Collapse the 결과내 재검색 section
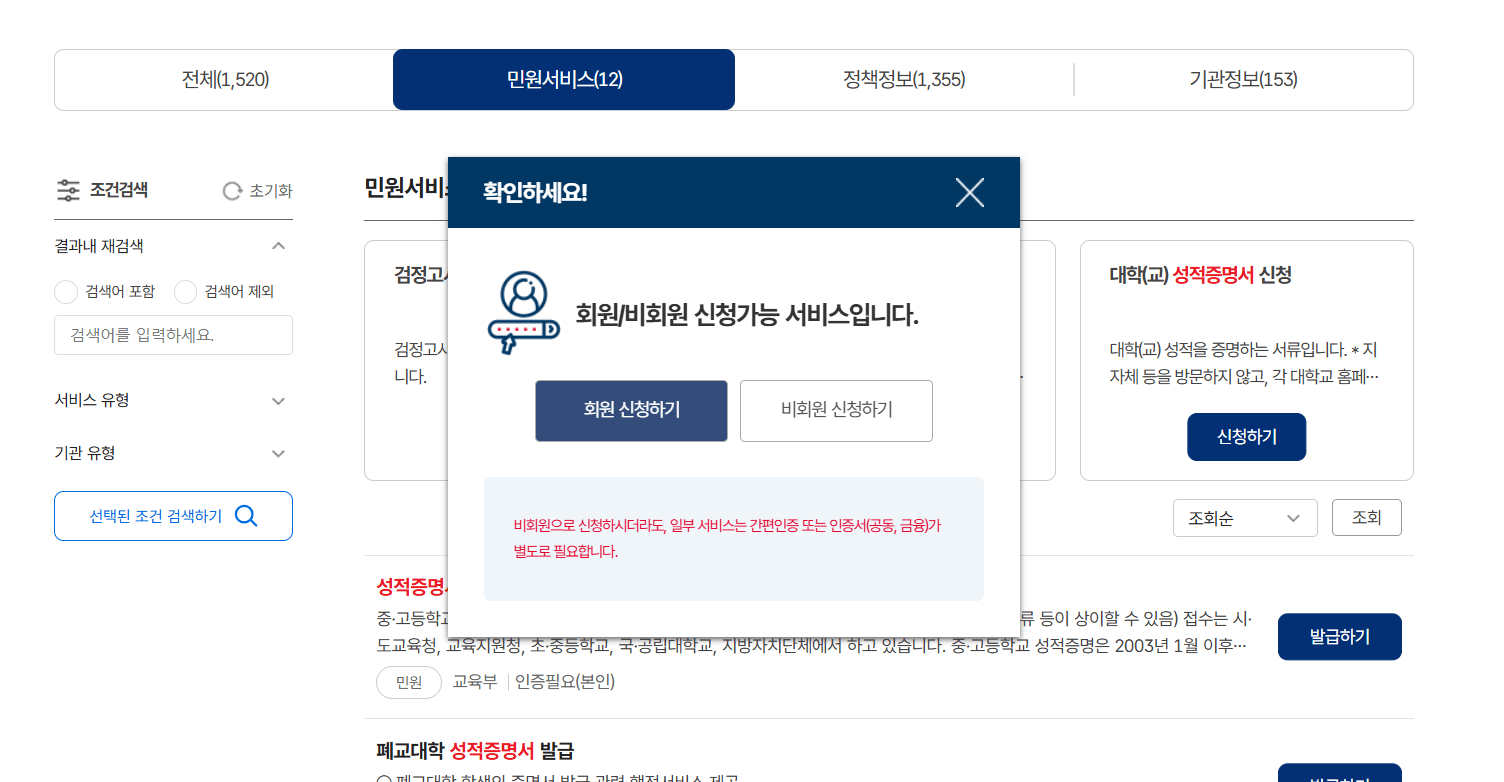The image size is (1504, 782). tap(280, 245)
